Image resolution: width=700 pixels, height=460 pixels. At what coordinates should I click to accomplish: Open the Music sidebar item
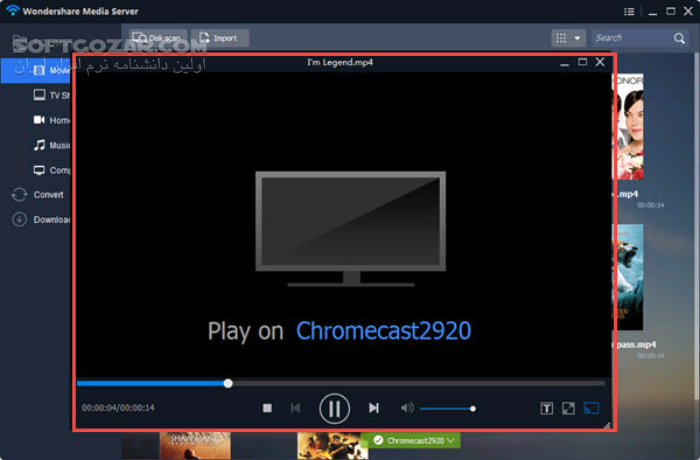52,145
